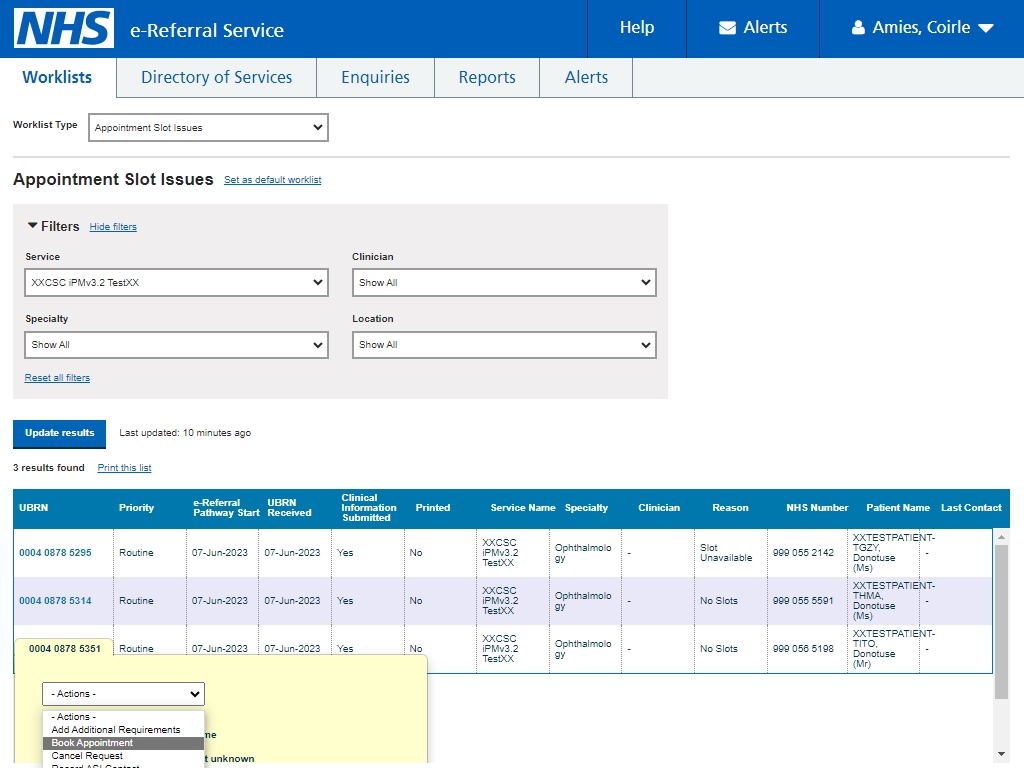1024x768 pixels.
Task: Sort by Reason column header
Action: tap(730, 507)
